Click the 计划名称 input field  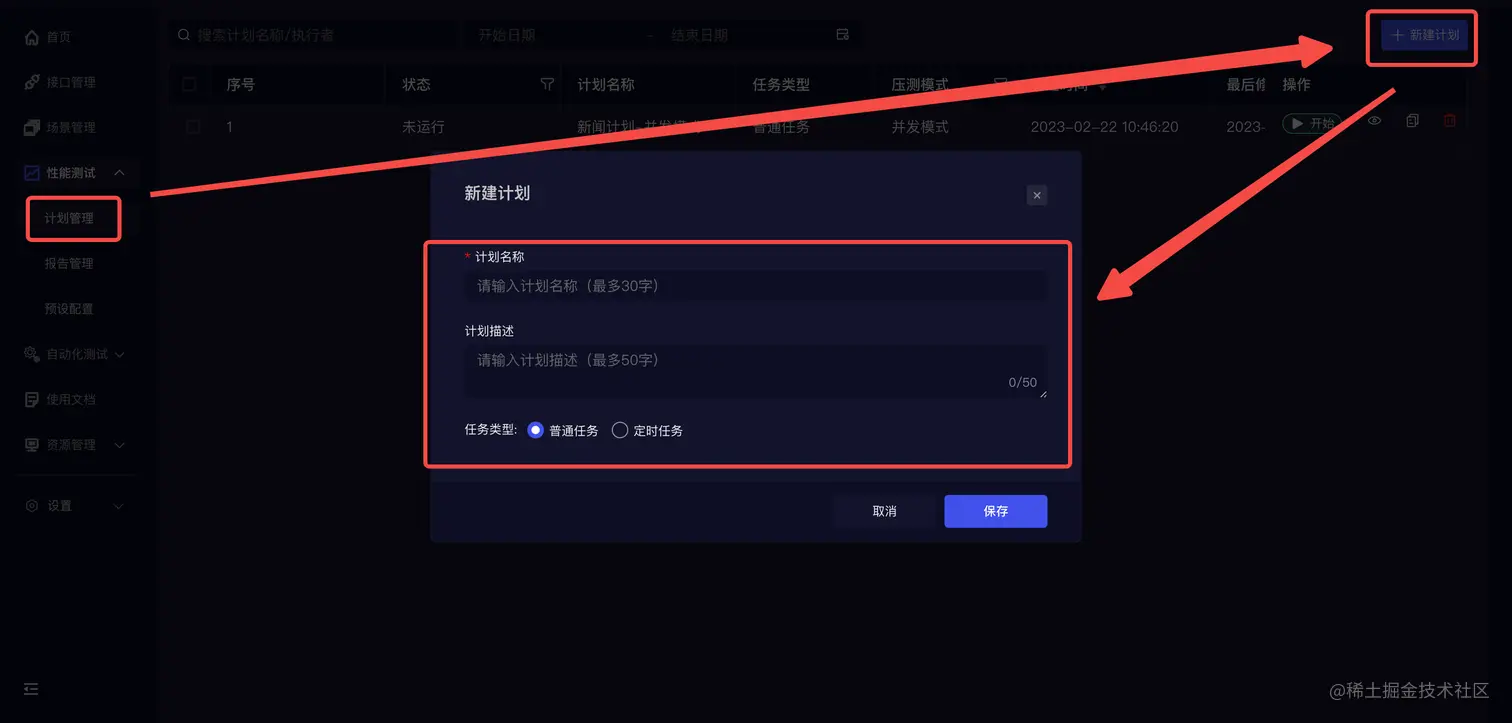pos(756,286)
